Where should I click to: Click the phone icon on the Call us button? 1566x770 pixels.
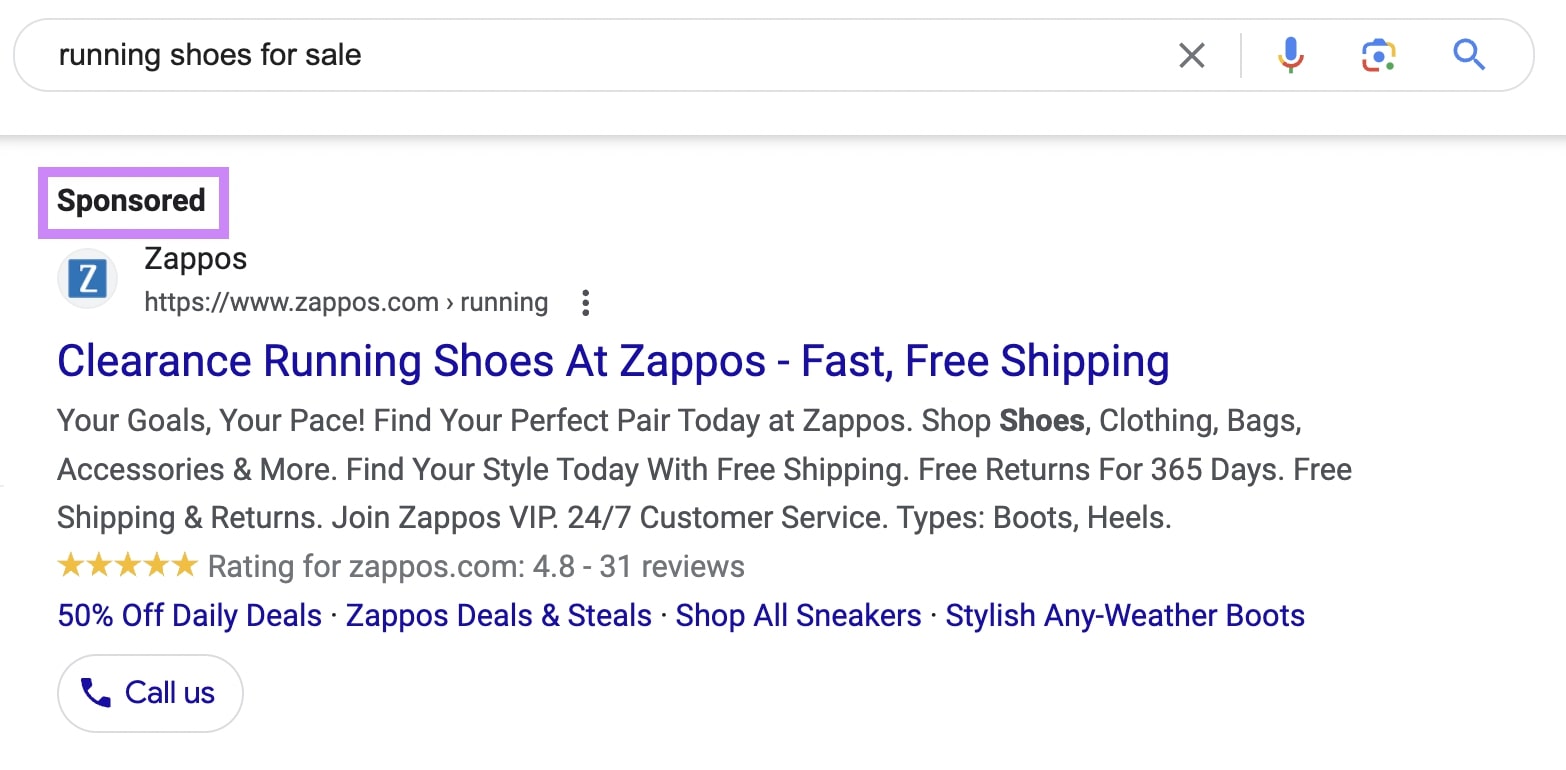[x=96, y=692]
